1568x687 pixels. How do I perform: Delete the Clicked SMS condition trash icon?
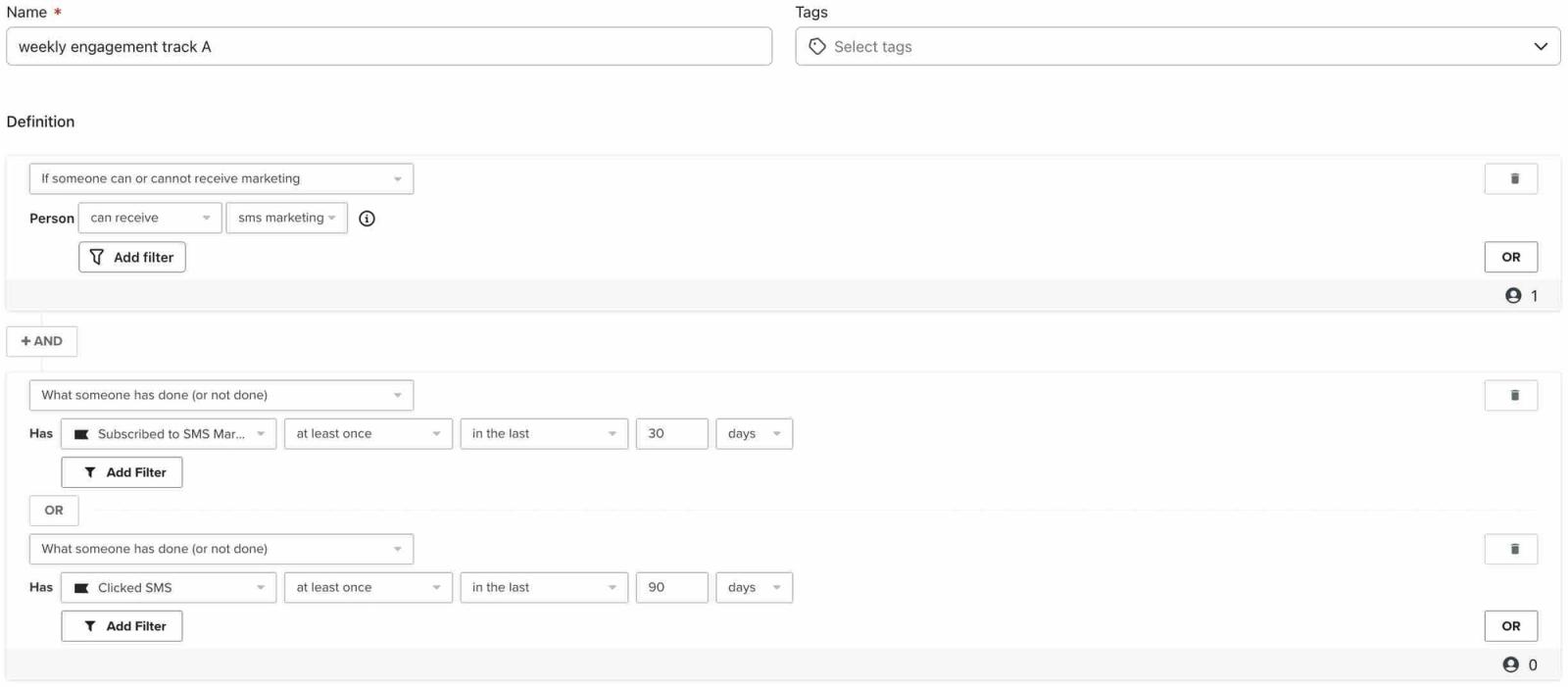[1510, 549]
